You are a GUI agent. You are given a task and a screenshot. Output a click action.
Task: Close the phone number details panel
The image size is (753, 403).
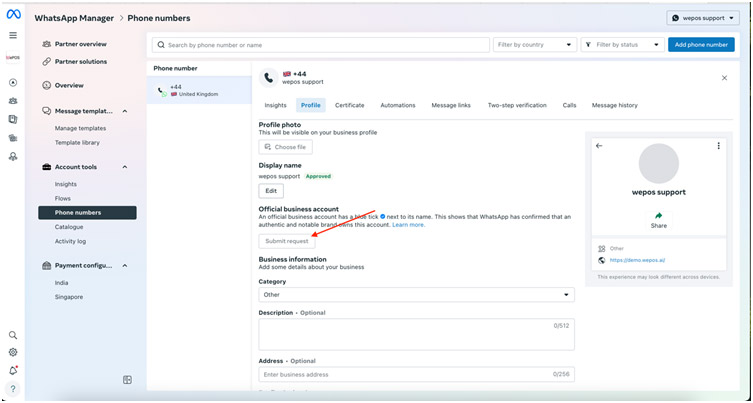tap(724, 78)
